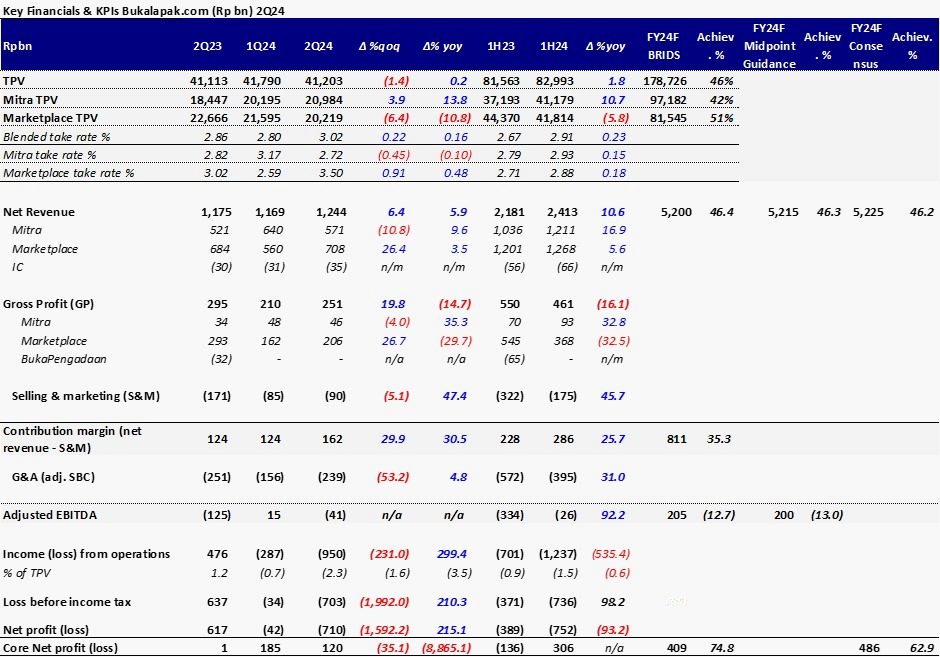Image resolution: width=940 pixels, height=657 pixels.
Task: Select the 'Mitra TPV' row label
Action: pos(31,100)
